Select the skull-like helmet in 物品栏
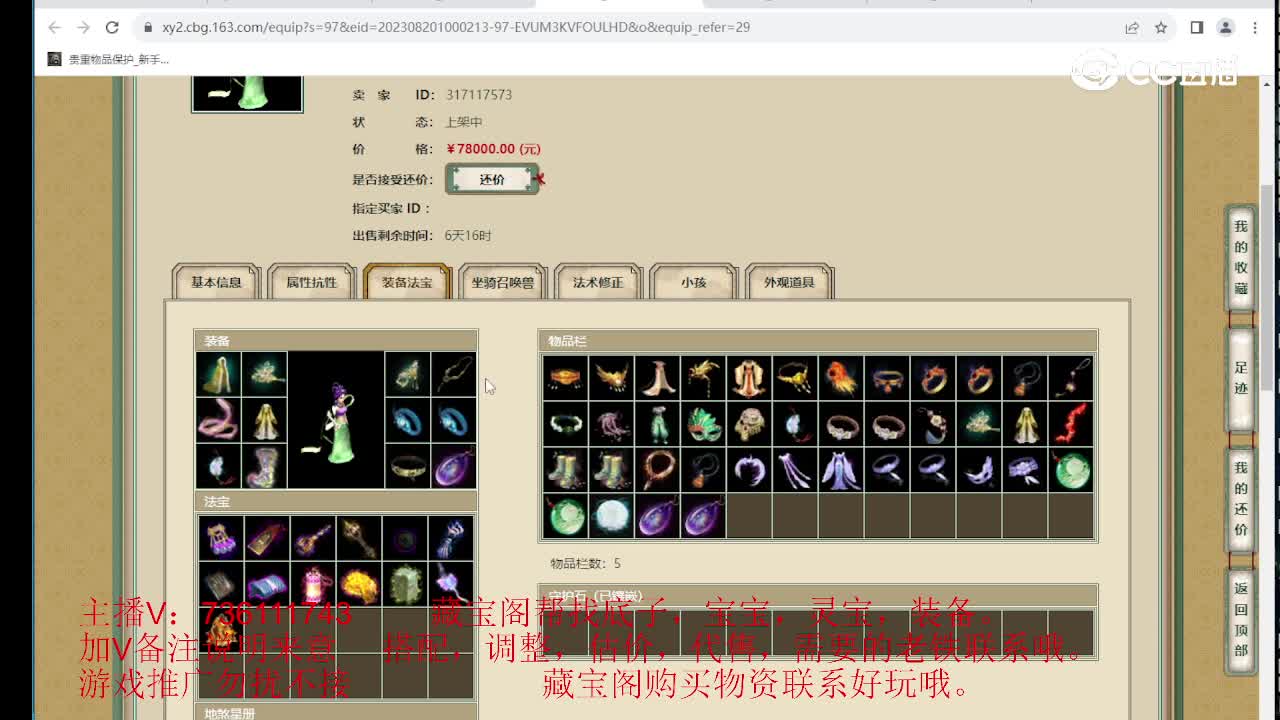 tap(749, 425)
